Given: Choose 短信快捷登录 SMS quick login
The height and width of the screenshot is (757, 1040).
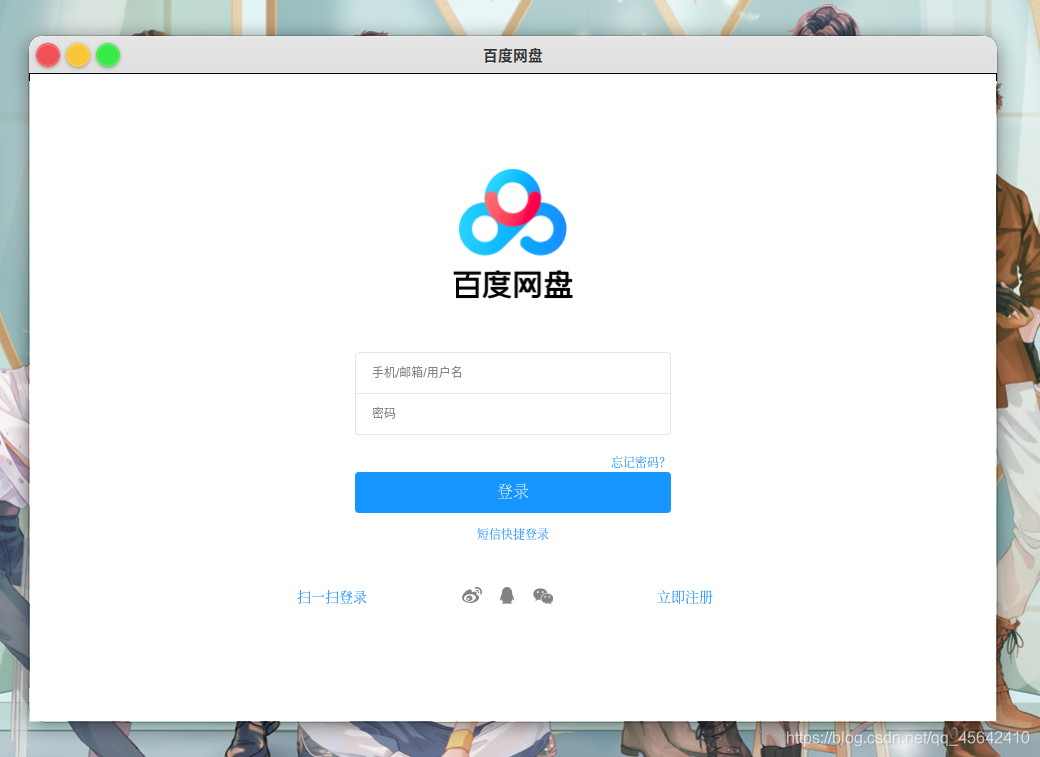Looking at the screenshot, I should [513, 534].
